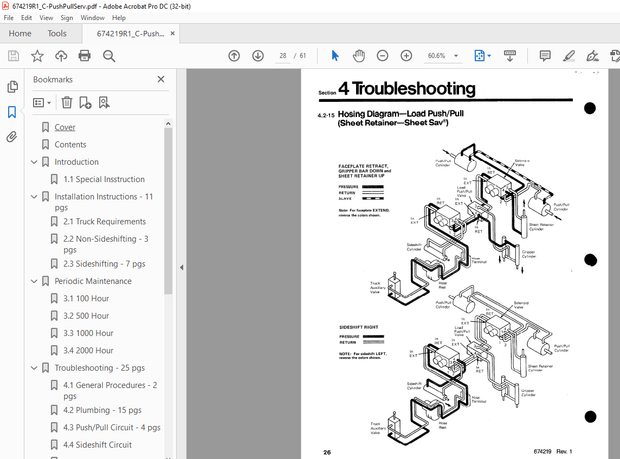Switch to the Tools tab

point(57,34)
